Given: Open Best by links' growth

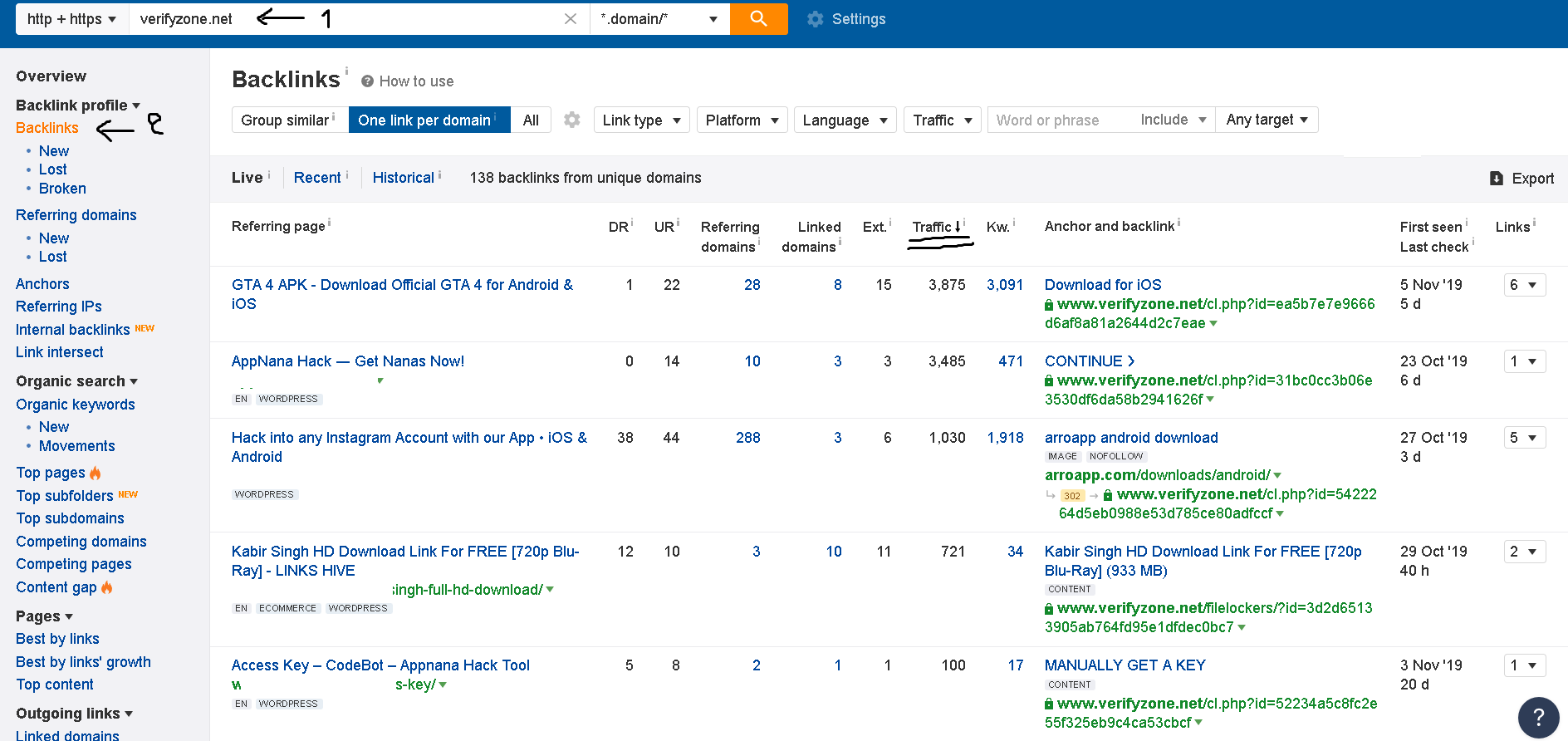Looking at the screenshot, I should click(83, 662).
